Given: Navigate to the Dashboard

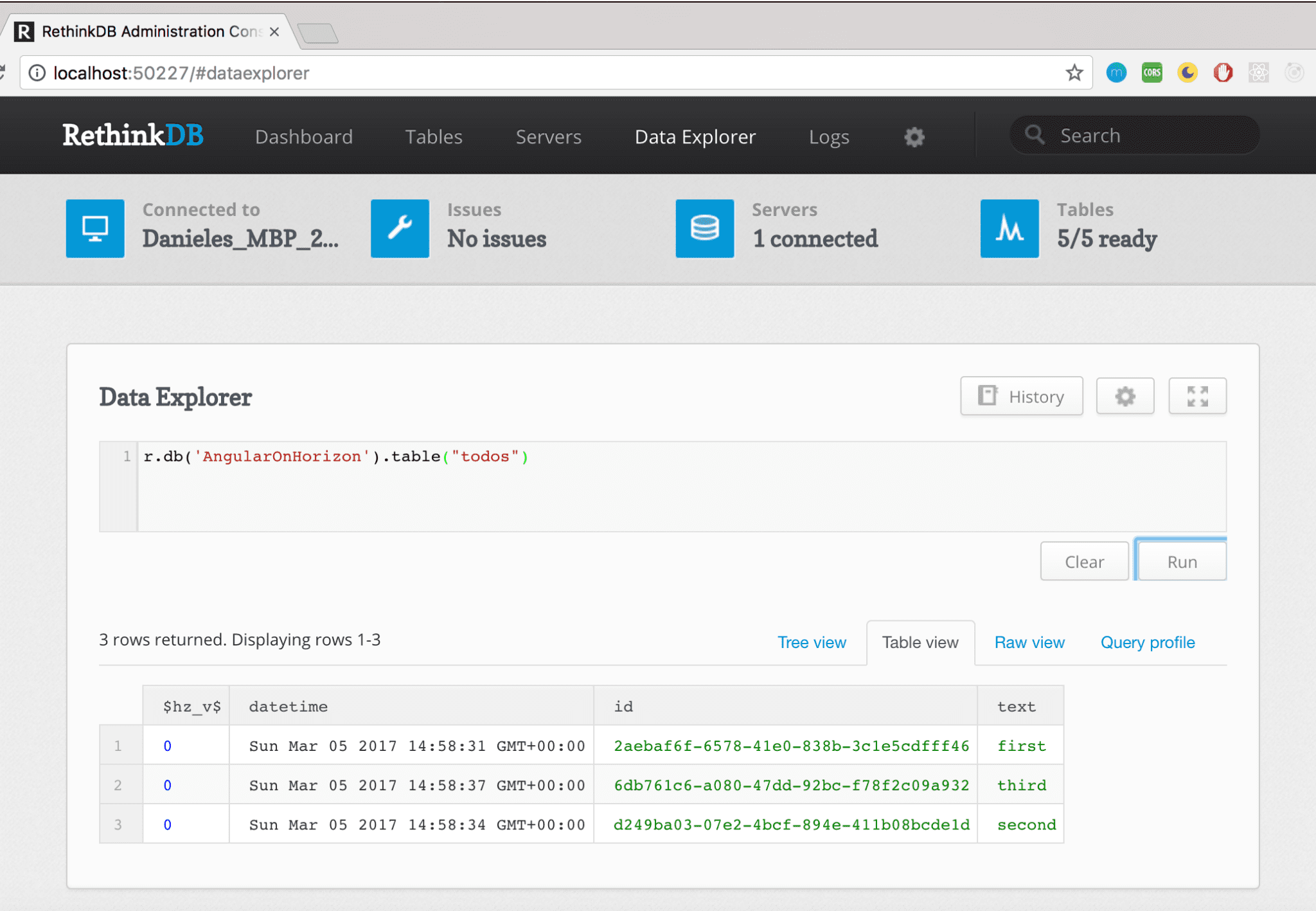Looking at the screenshot, I should [303, 137].
